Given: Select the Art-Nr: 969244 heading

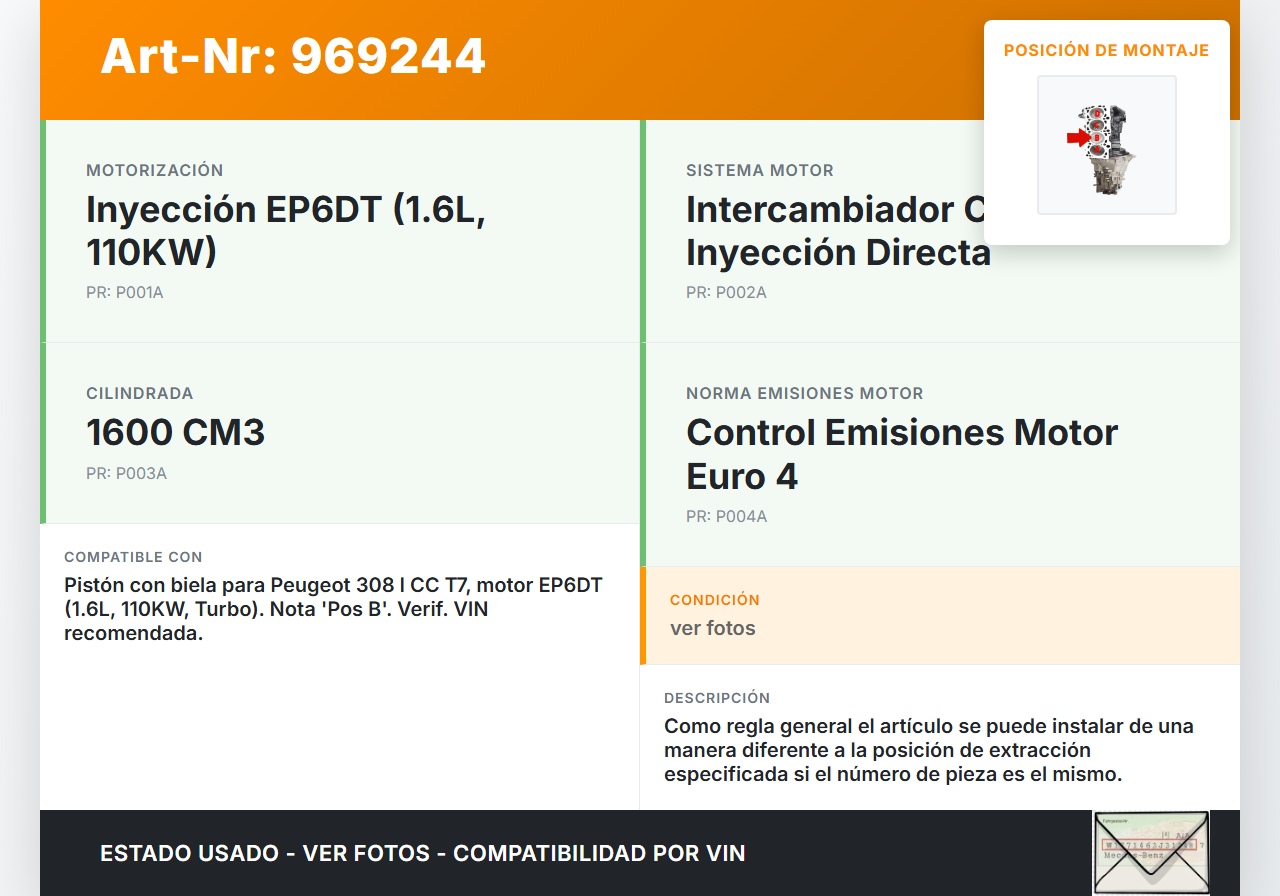Looking at the screenshot, I should 293,56.
